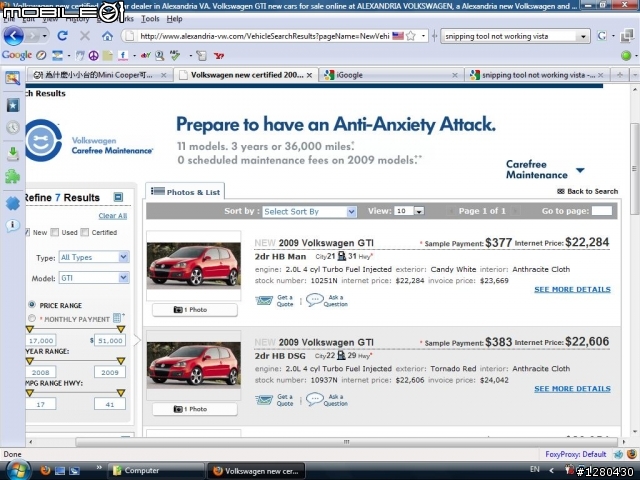Click the ABC spell check icon
The height and width of the screenshot is (480, 640).
coord(175,55)
